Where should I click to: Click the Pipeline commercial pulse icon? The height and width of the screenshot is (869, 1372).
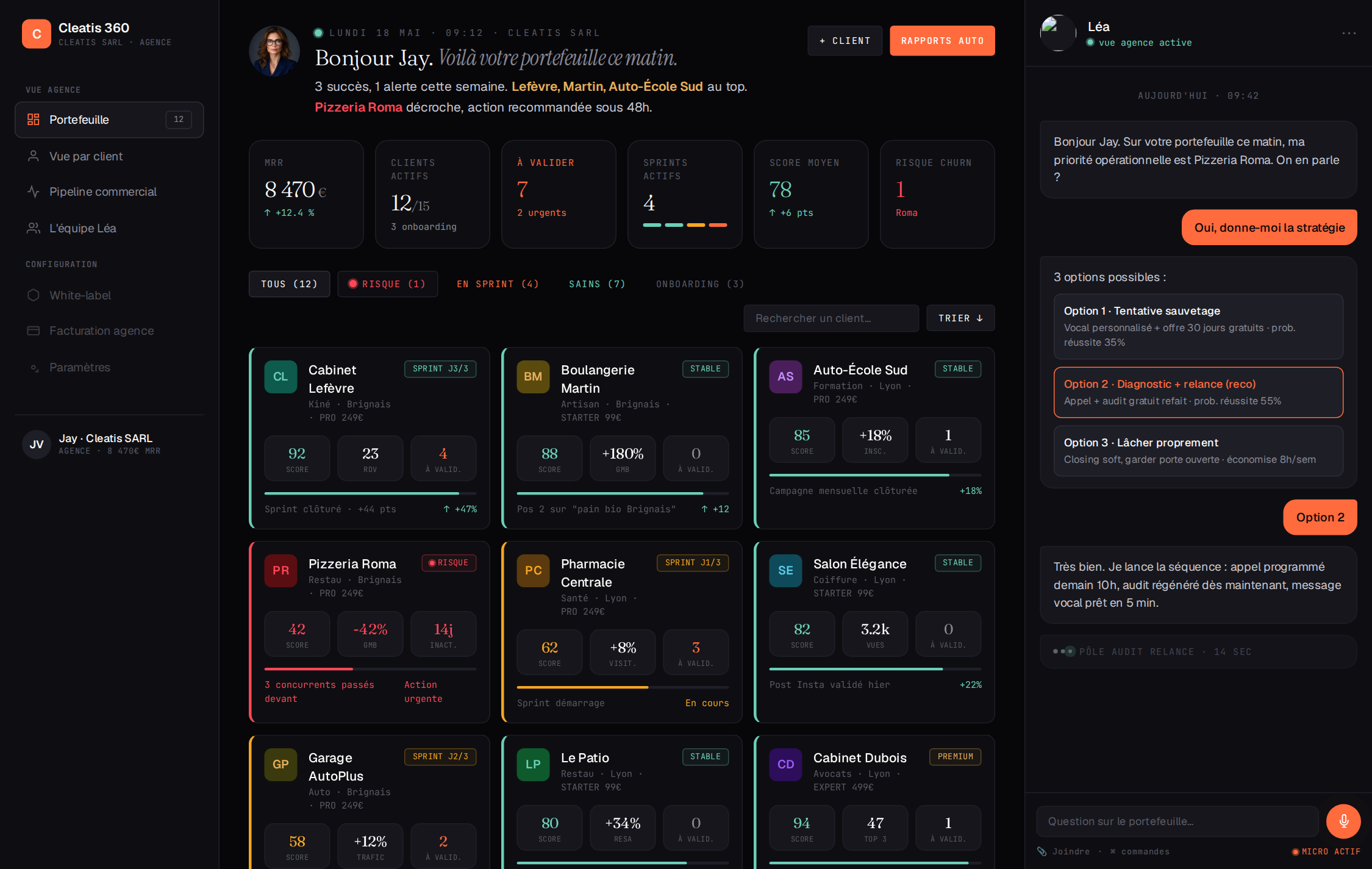coord(34,191)
